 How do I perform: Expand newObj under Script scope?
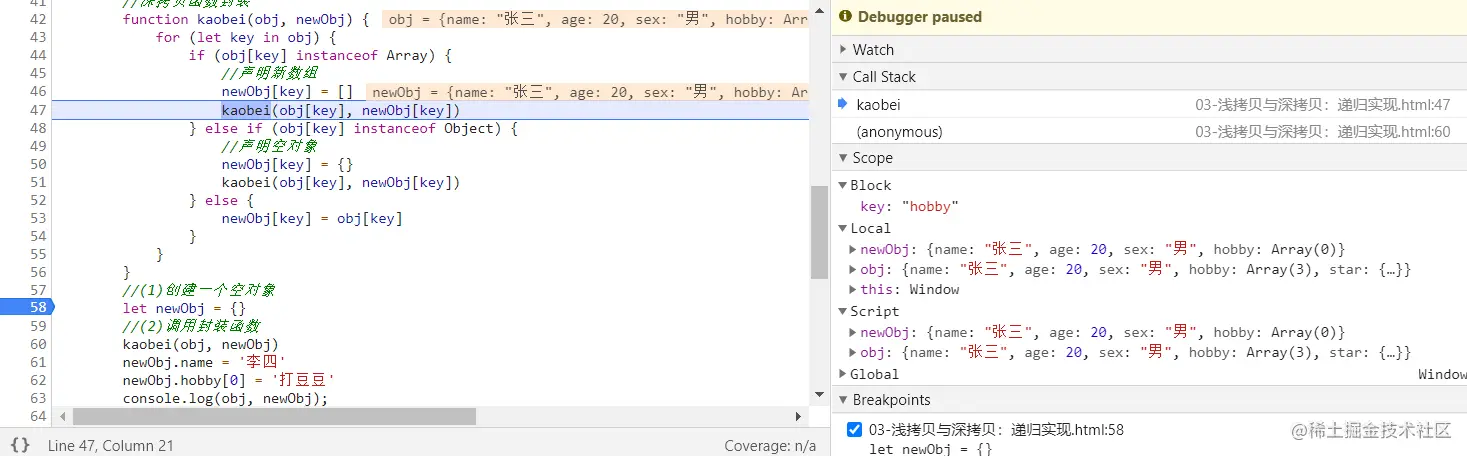coord(853,332)
